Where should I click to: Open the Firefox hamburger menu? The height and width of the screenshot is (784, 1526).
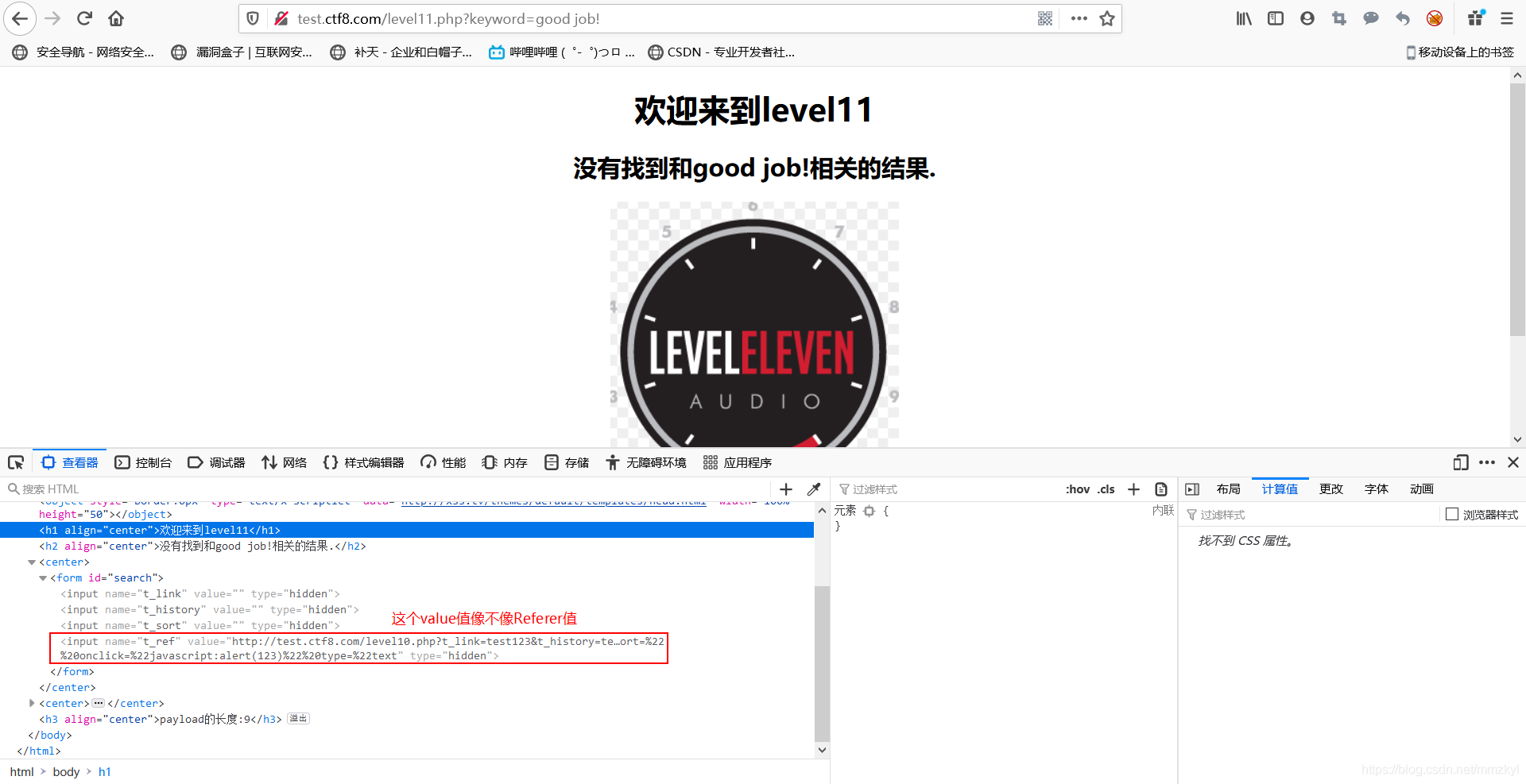(1506, 18)
